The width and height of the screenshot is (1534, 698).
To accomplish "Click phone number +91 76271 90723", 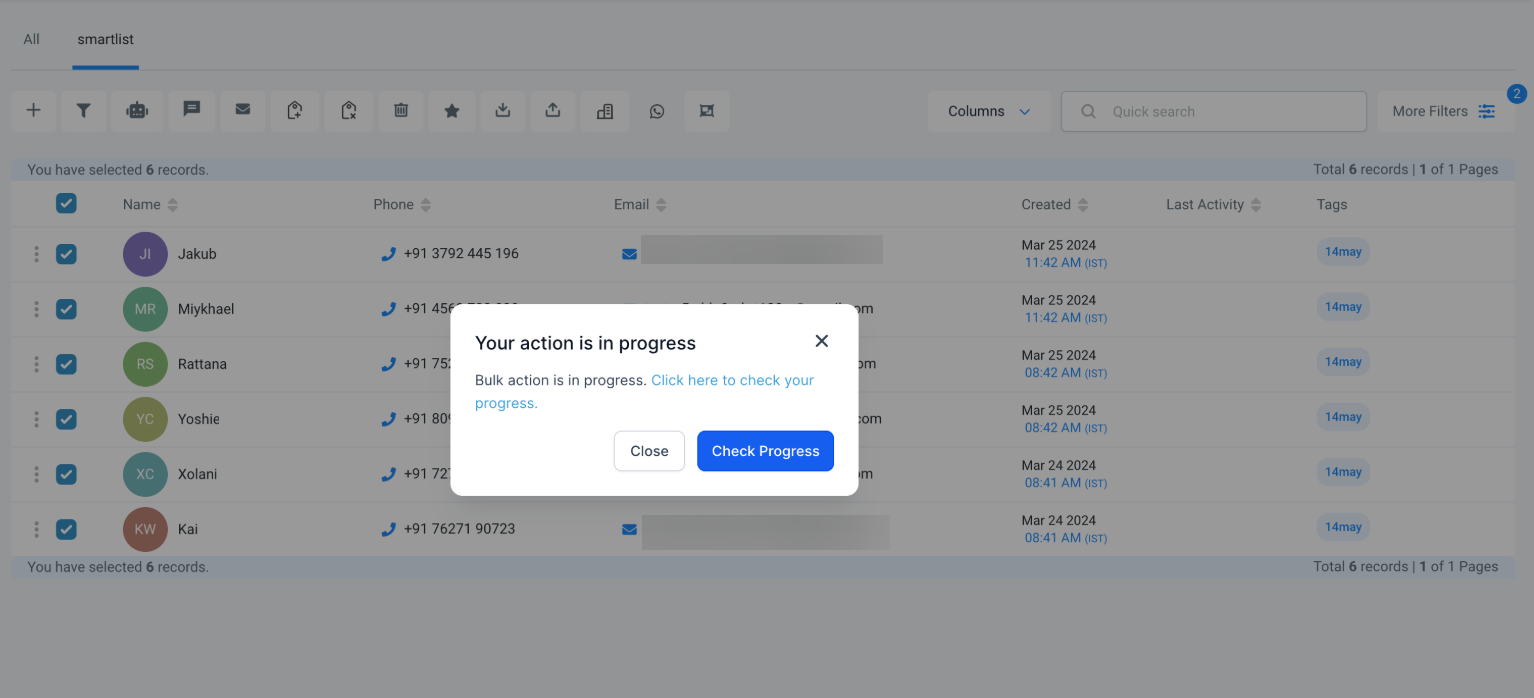I will pyautogui.click(x=459, y=529).
